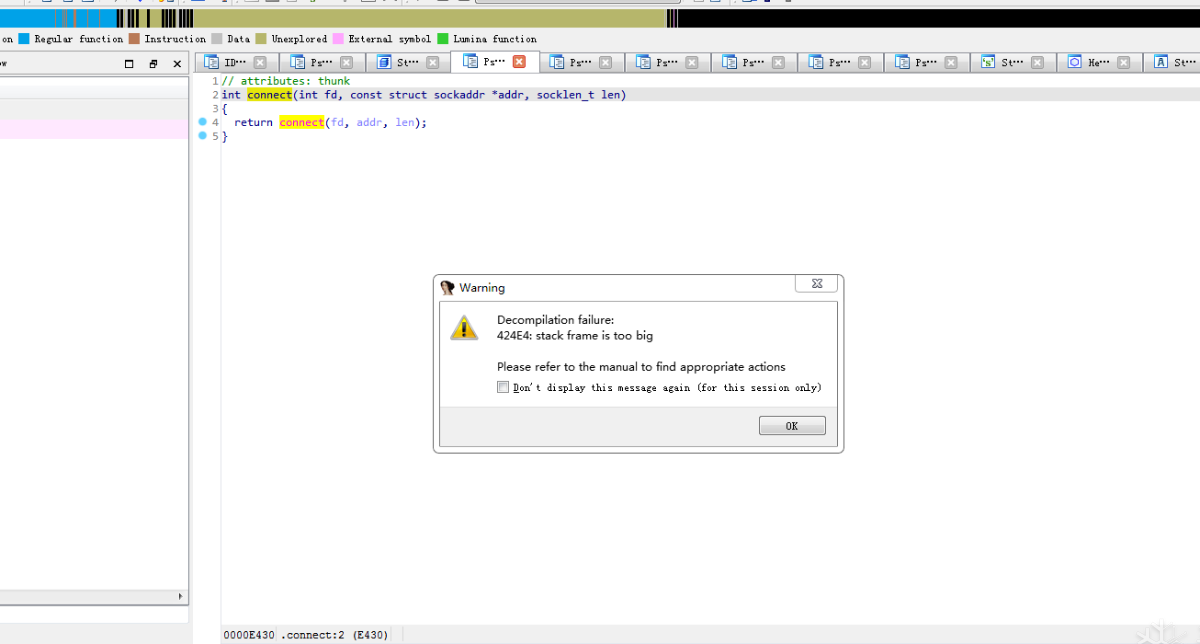Click the float button of the left panel
The height and width of the screenshot is (644, 1200).
point(129,64)
